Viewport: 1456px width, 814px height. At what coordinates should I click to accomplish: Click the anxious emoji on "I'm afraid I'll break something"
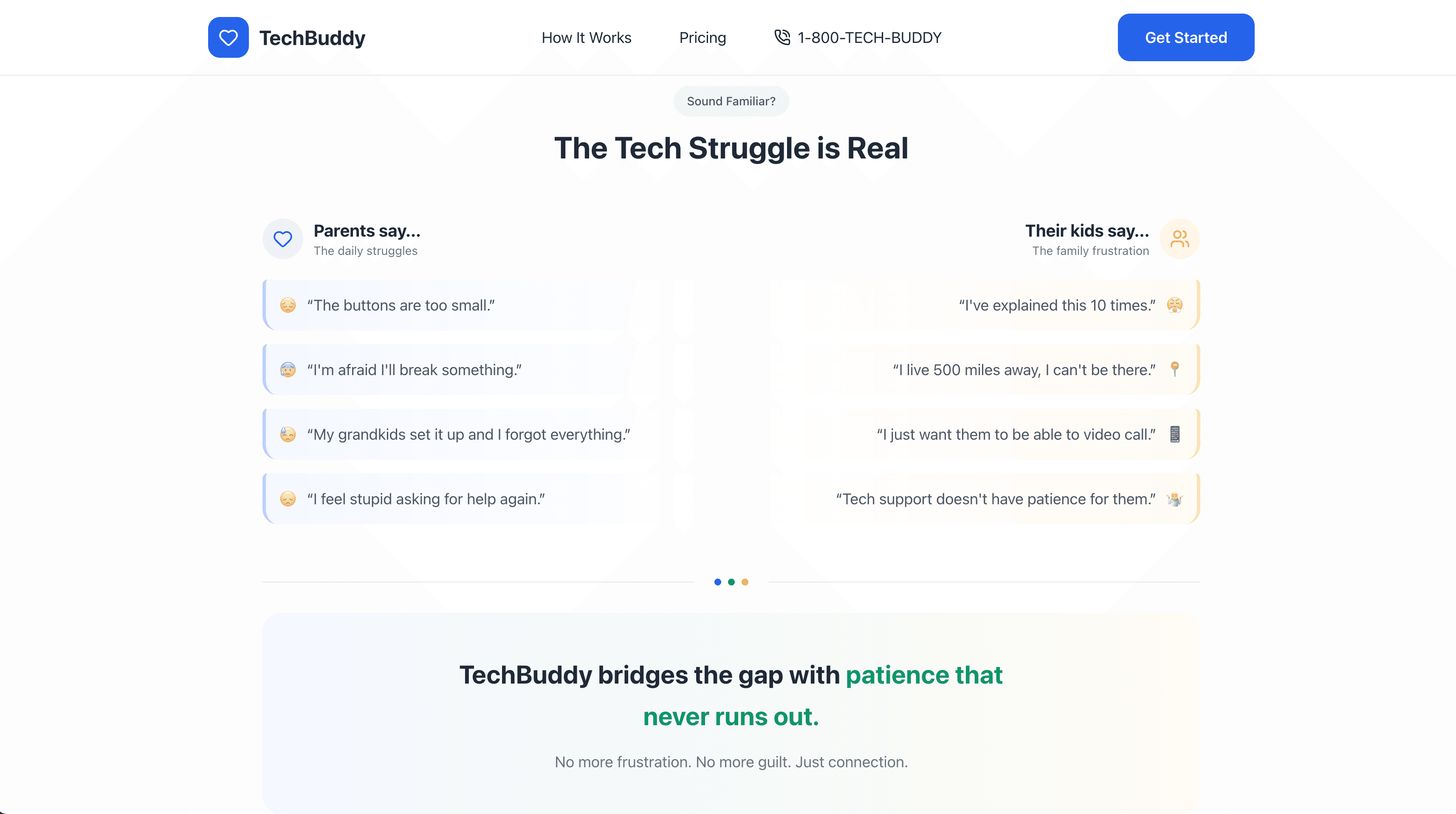pyautogui.click(x=288, y=369)
